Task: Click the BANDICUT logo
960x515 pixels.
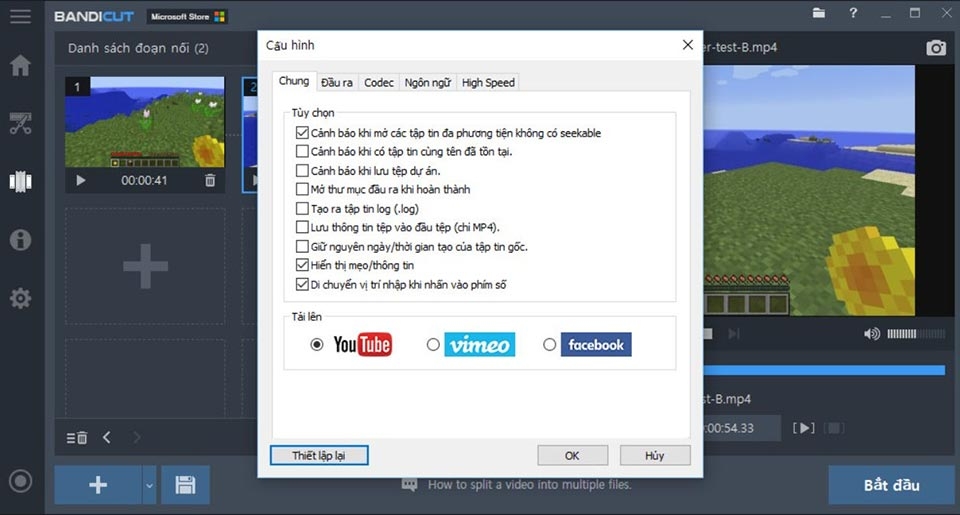Action: pyautogui.click(x=94, y=17)
